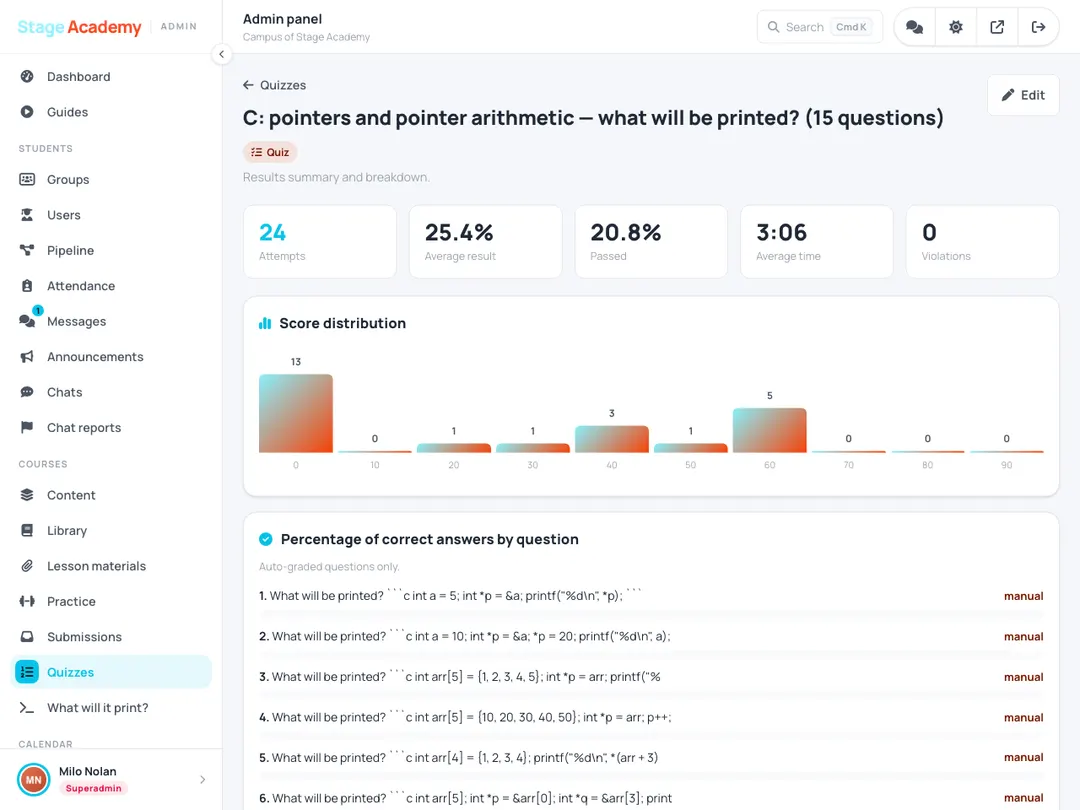
Task: Click the Pipeline icon in sidebar
Action: pyautogui.click(x=27, y=250)
